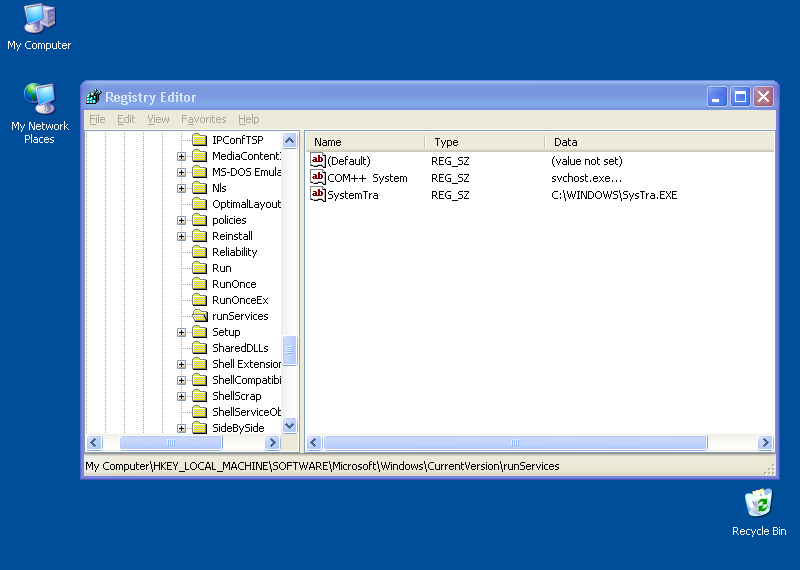The image size is (800, 570).
Task: Click the Type column header
Action: tap(485, 142)
